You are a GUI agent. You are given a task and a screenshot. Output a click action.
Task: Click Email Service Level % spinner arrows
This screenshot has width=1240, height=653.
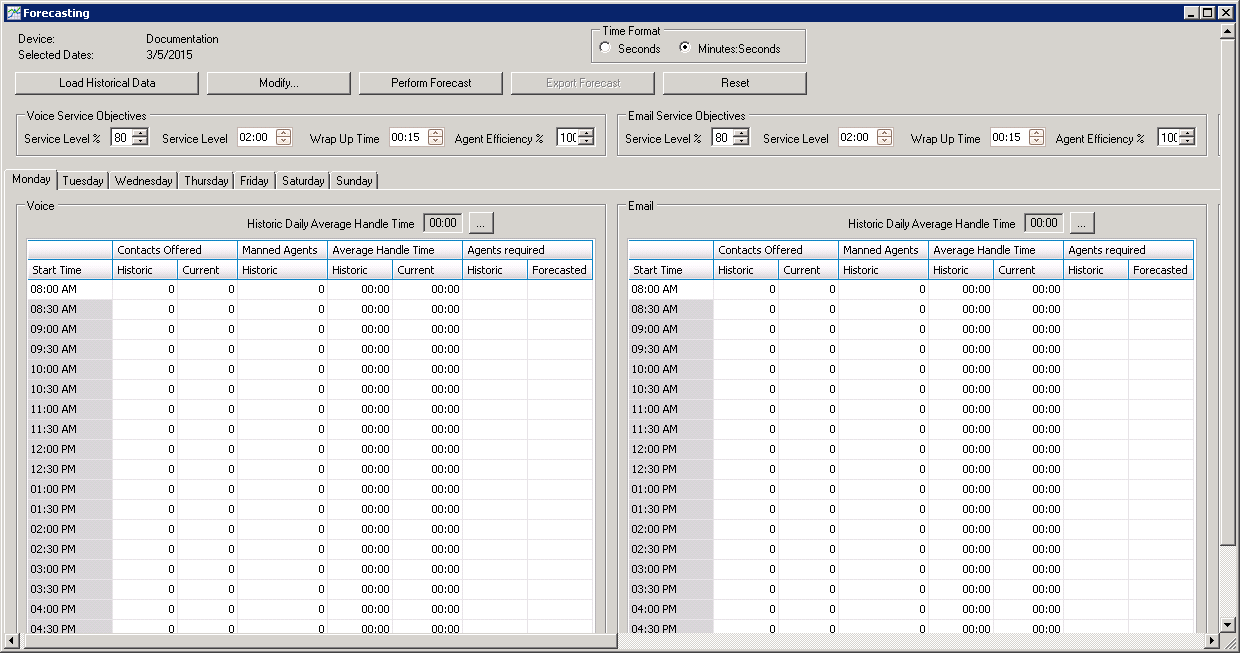740,138
